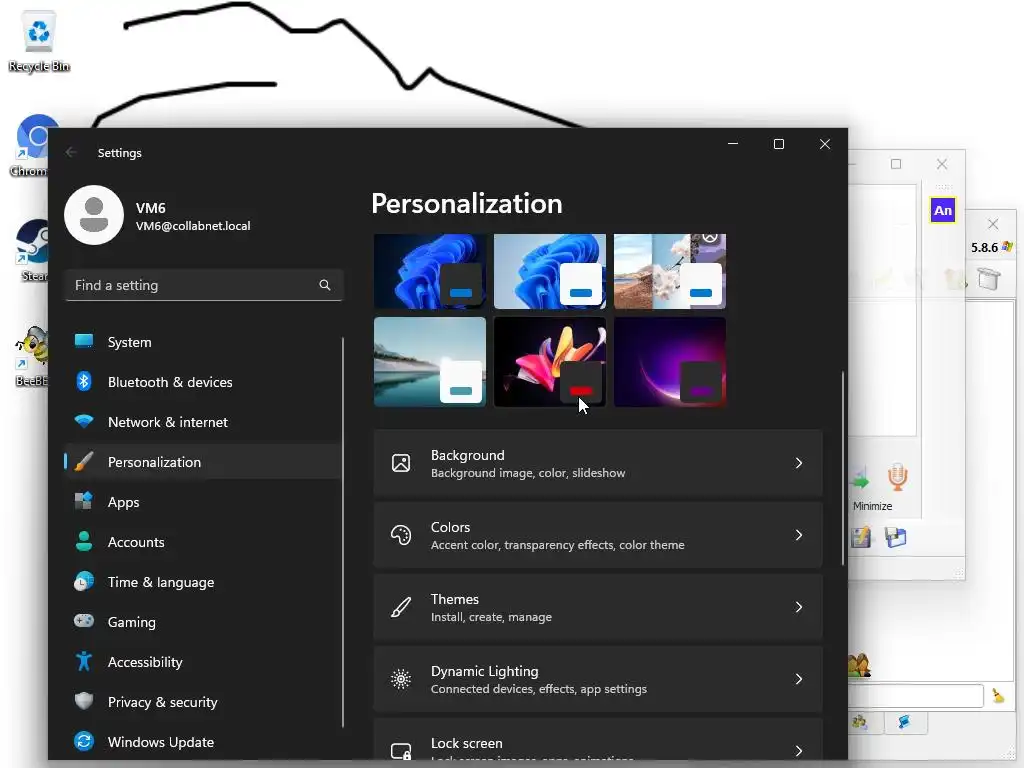1024x768 pixels.
Task: Expand the Colors chevron arrow
Action: tap(799, 535)
